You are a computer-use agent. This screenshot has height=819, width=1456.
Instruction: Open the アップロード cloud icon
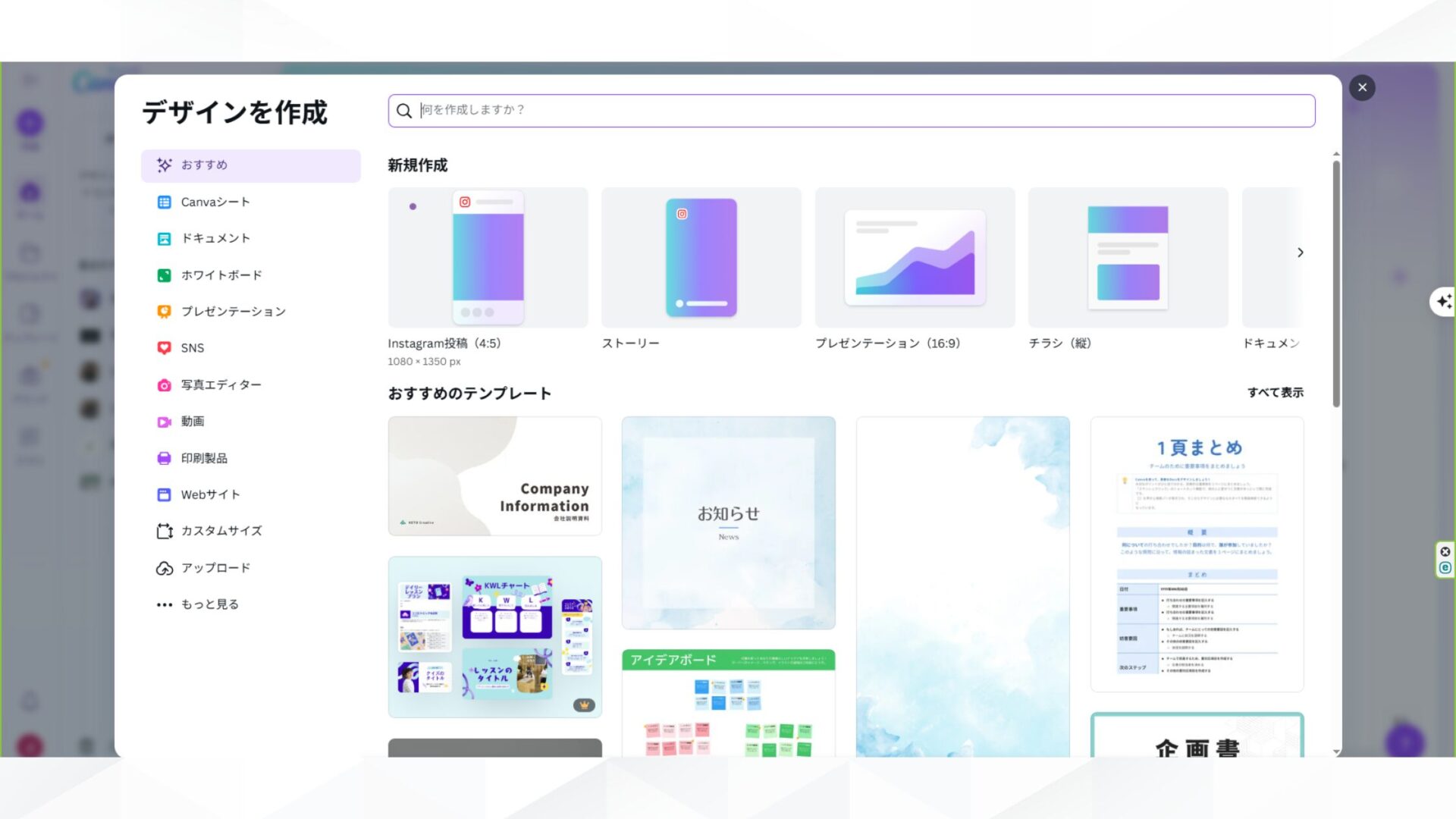164,567
